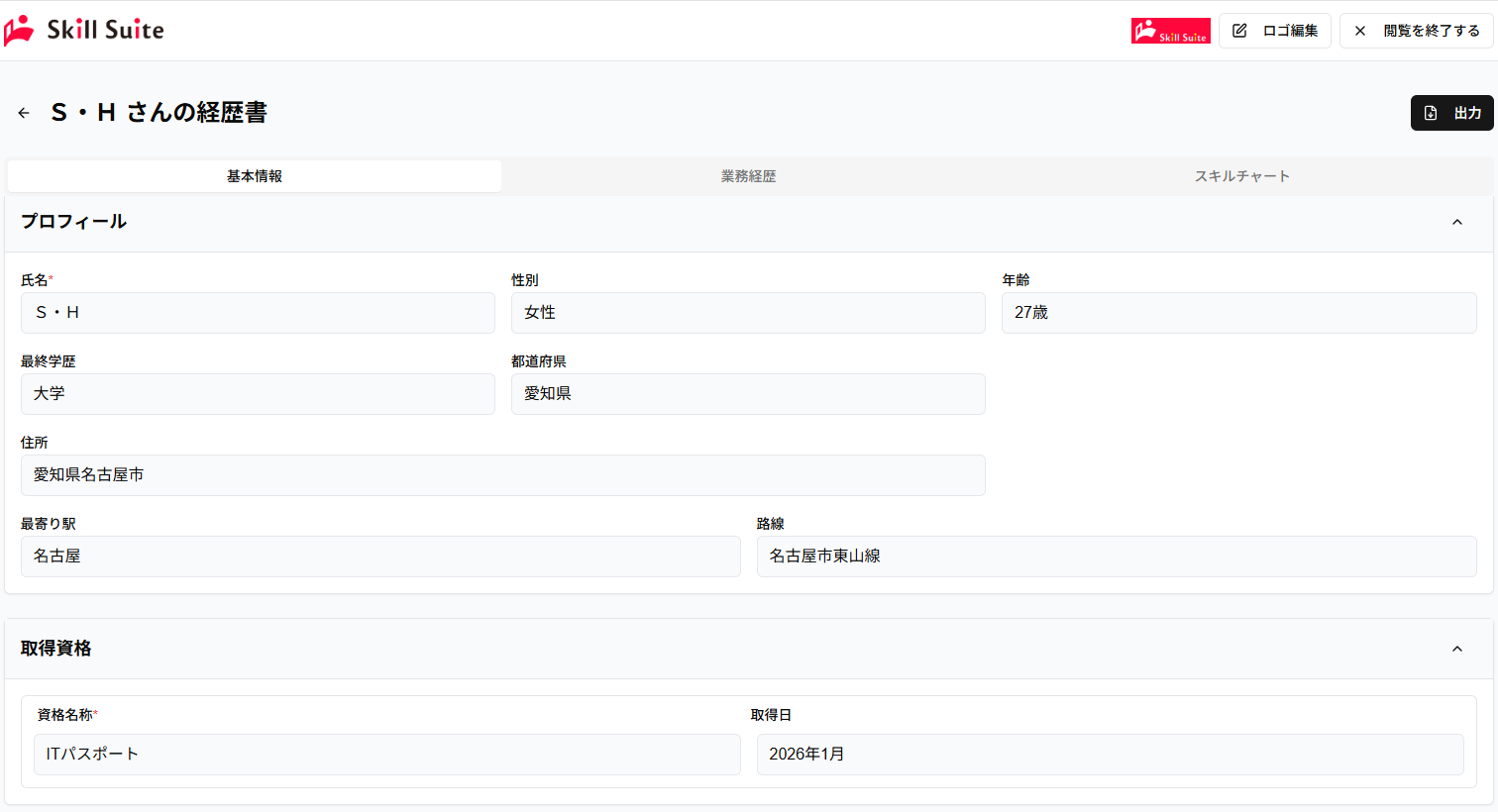Screen dimensions: 1498x812
Task: Click the 取得日 field showing 2026年1月
Action: (1110, 755)
